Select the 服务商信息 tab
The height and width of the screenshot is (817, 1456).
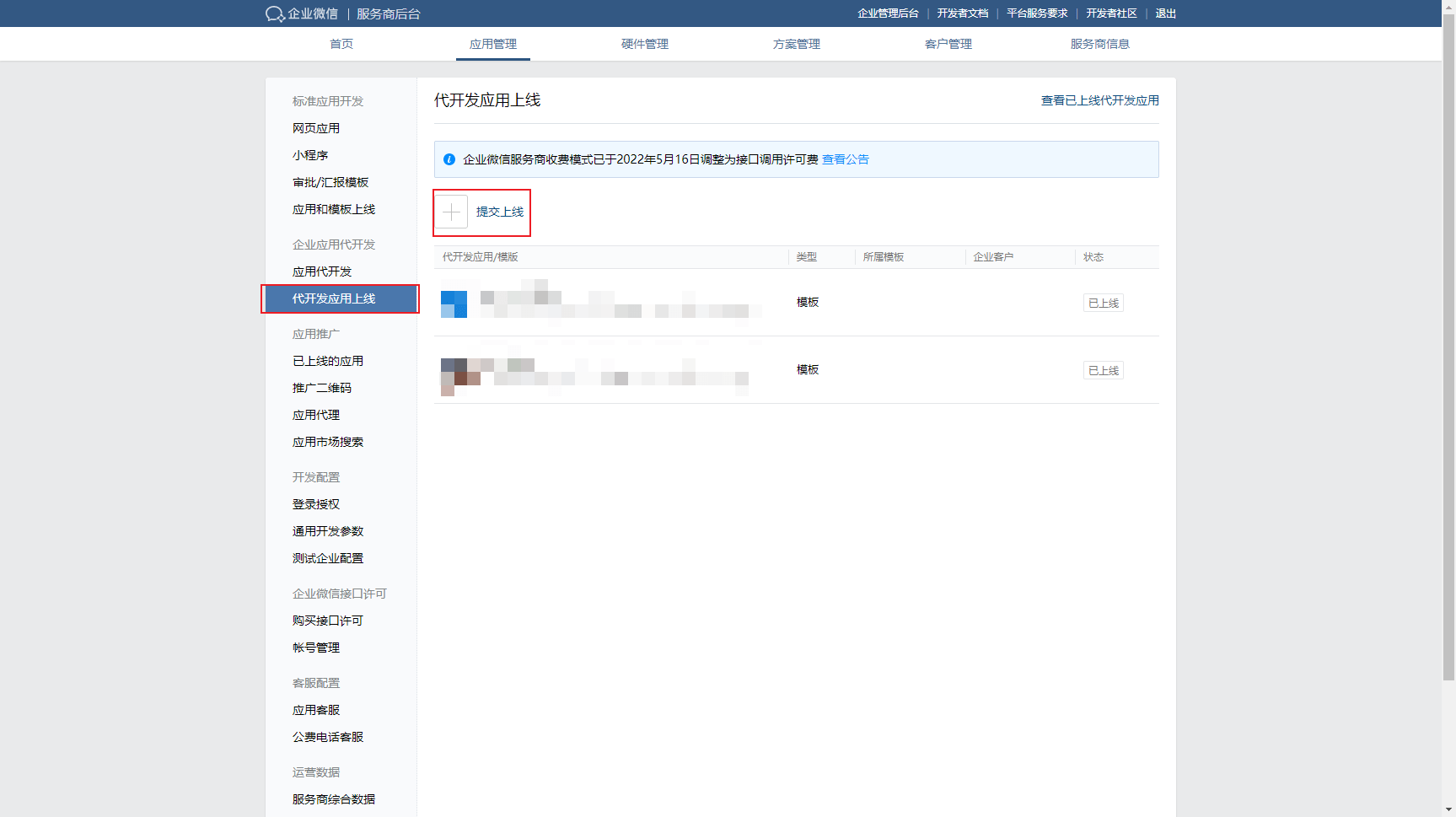tap(1099, 44)
